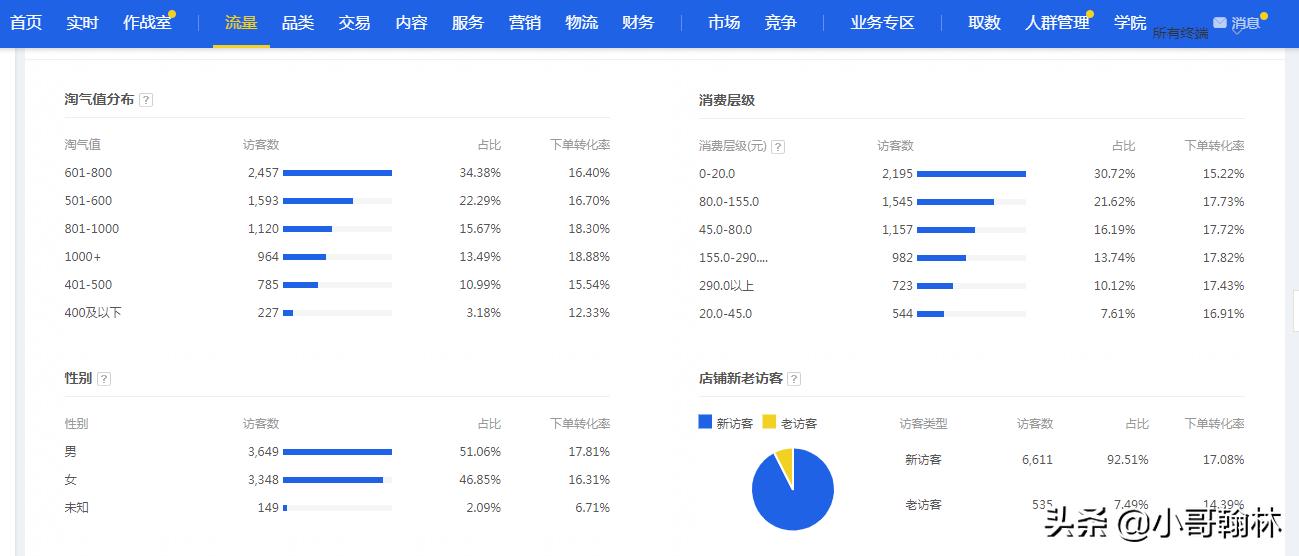Click conversion rate 18.88%
This screenshot has height=556, width=1299.
pos(589,257)
